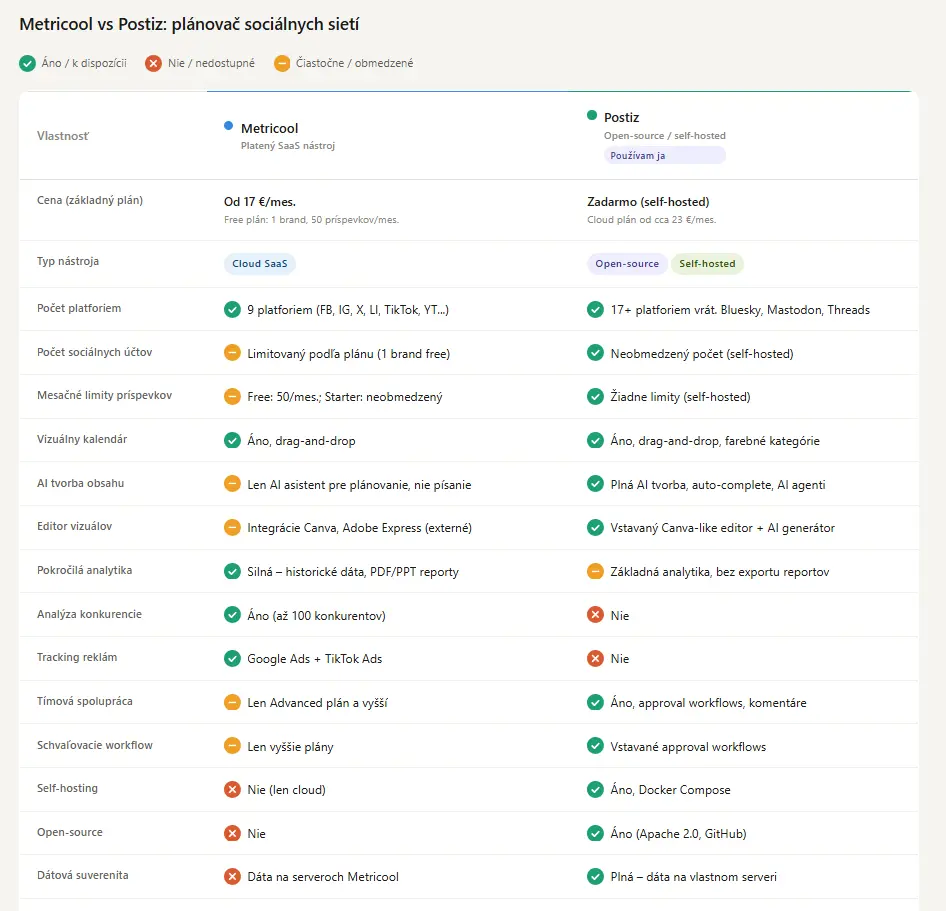Click the Self-hosted tag pill

coord(707,264)
